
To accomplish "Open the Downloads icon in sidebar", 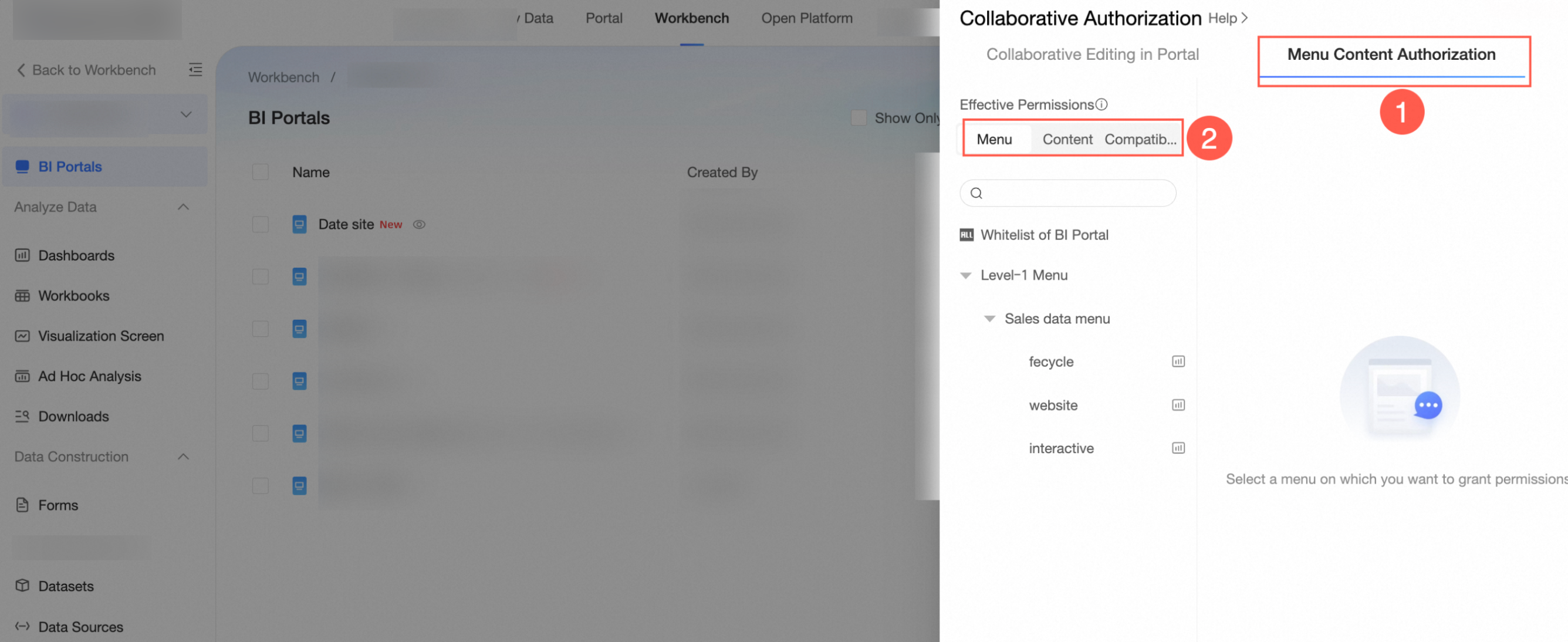I will 22,416.
